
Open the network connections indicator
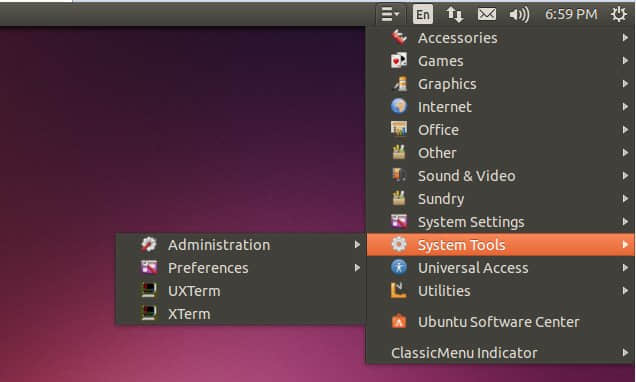pyautogui.click(x=455, y=15)
